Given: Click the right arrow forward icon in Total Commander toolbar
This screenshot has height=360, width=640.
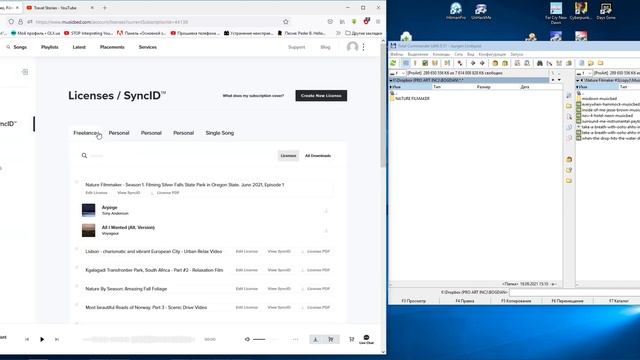Looking at the screenshot, I should tap(482, 63).
